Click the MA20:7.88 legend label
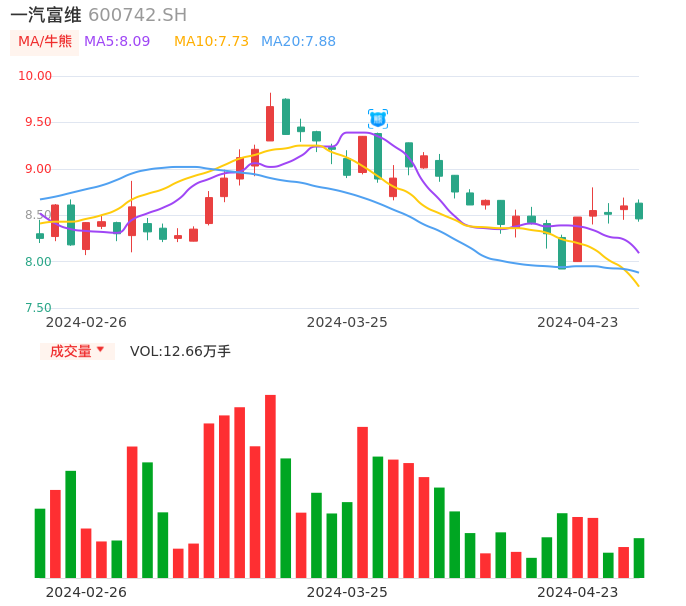The image size is (686, 606). pyautogui.click(x=298, y=42)
